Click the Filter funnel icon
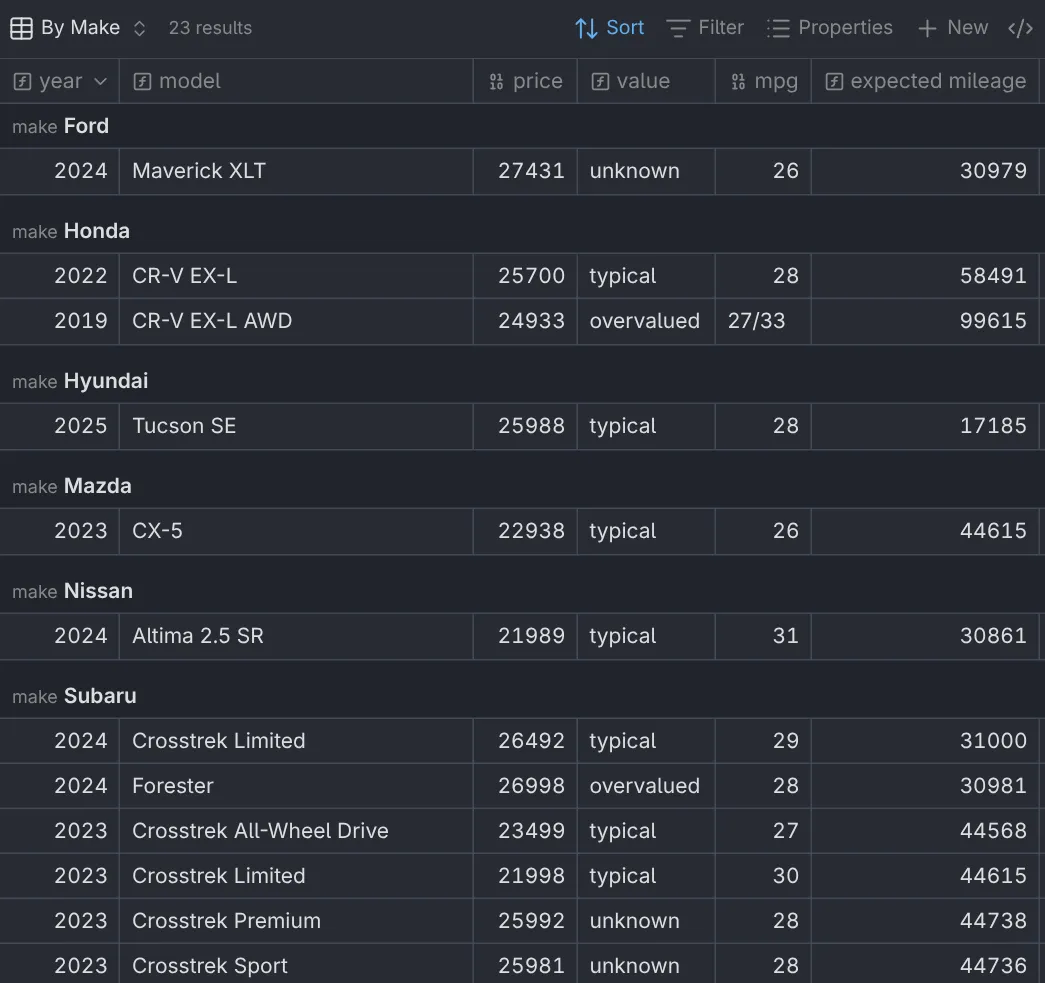Image resolution: width=1045 pixels, height=983 pixels. tap(678, 27)
